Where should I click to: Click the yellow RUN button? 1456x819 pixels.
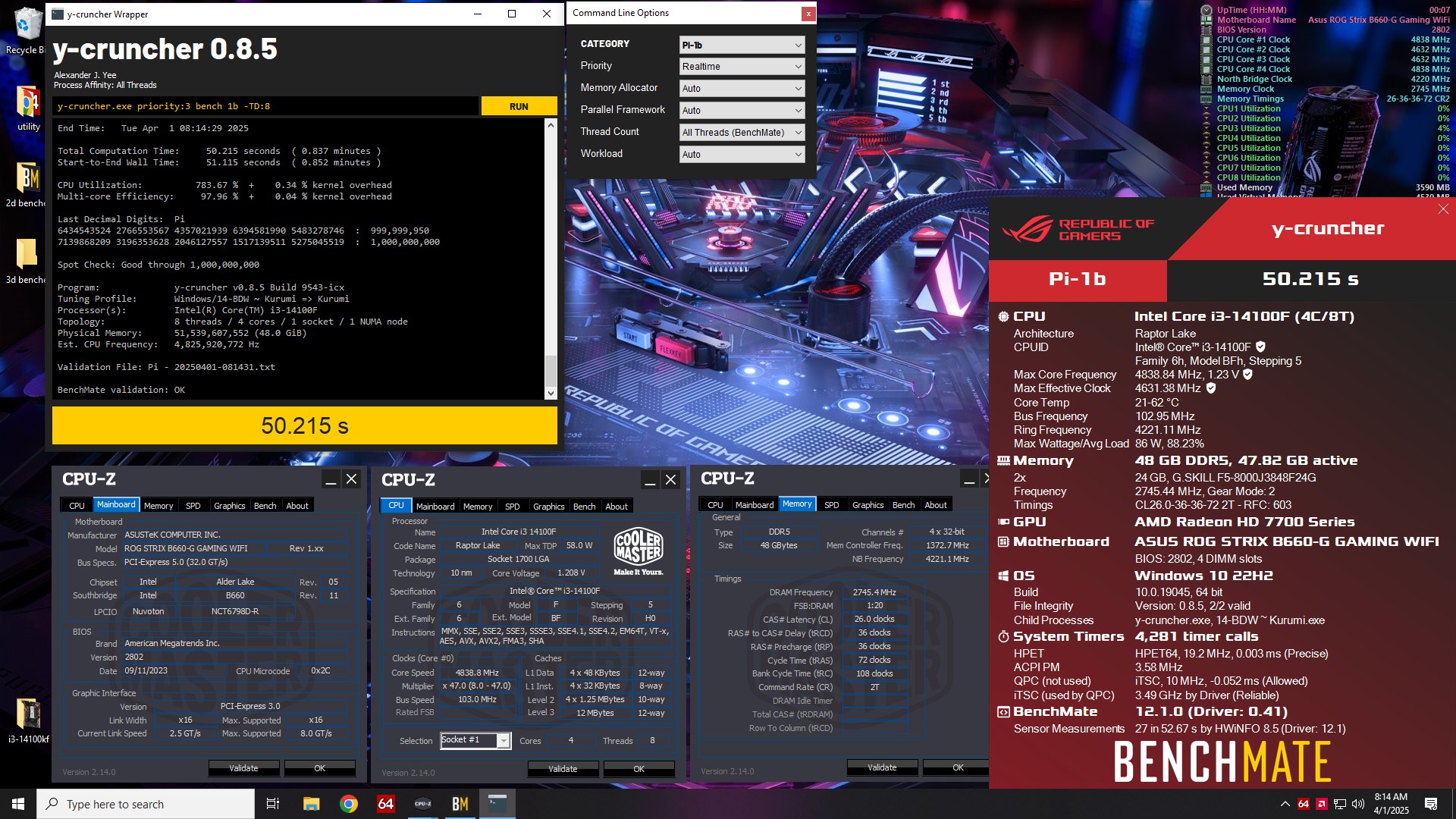pos(519,106)
